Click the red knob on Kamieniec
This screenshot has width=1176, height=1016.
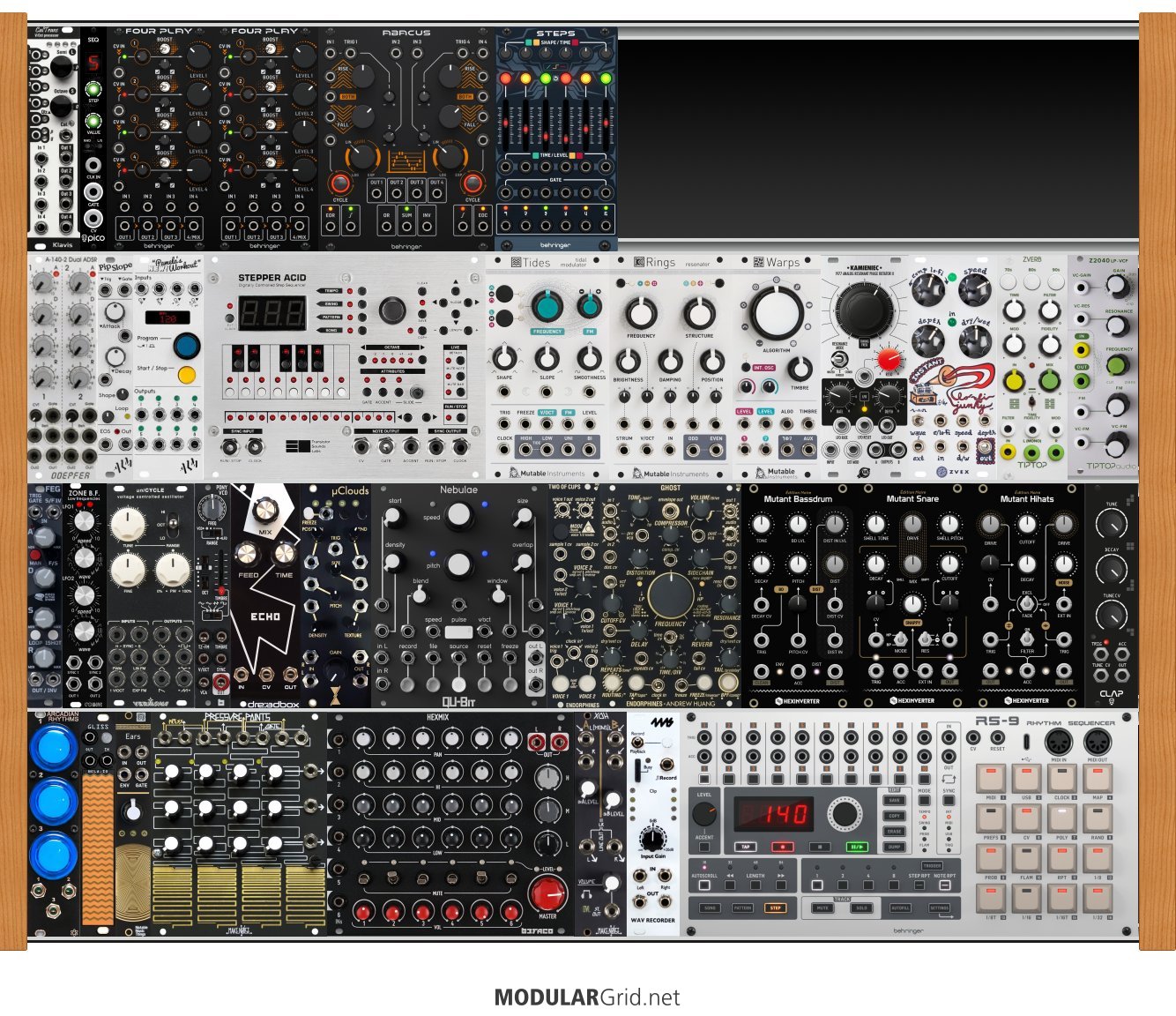[x=889, y=360]
